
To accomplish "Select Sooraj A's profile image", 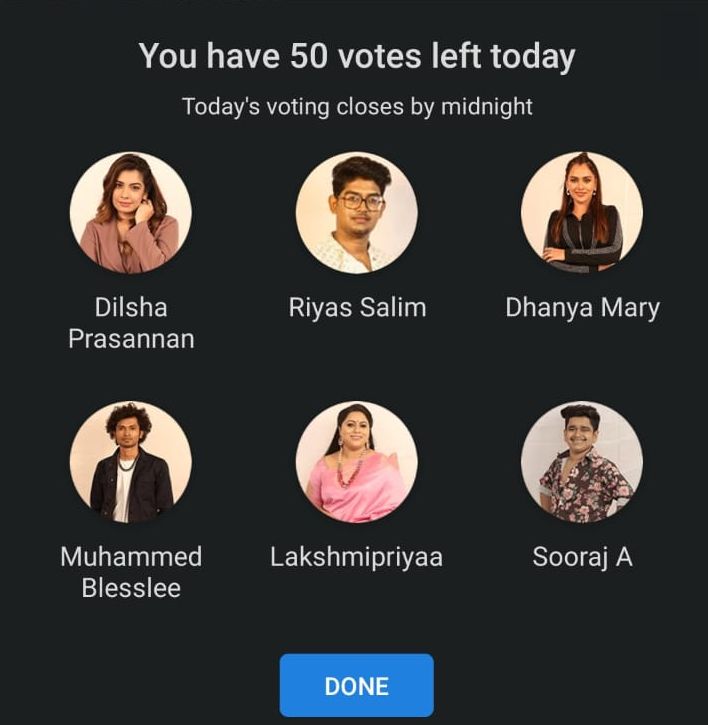I will (582, 462).
